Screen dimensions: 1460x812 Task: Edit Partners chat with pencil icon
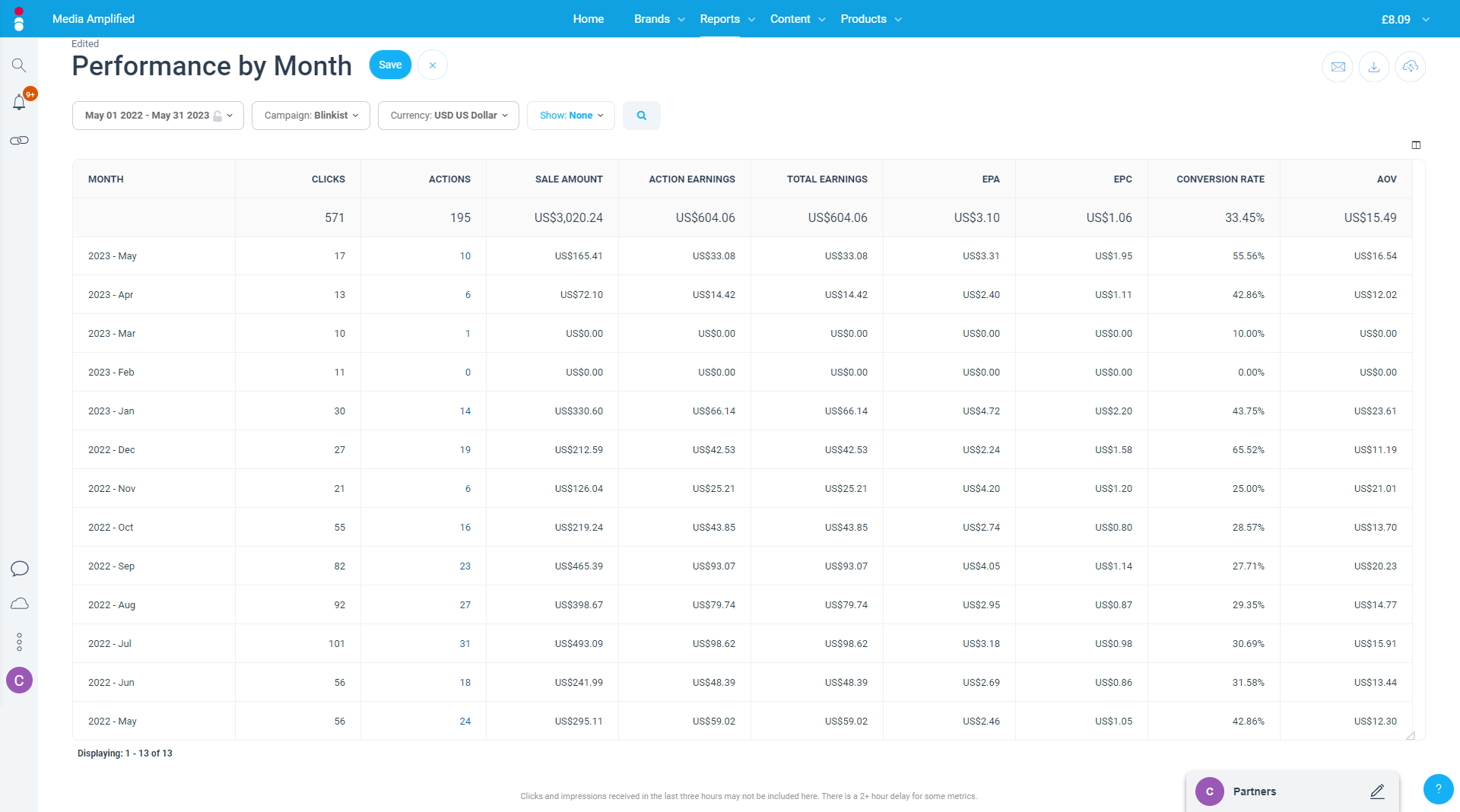[x=1377, y=791]
